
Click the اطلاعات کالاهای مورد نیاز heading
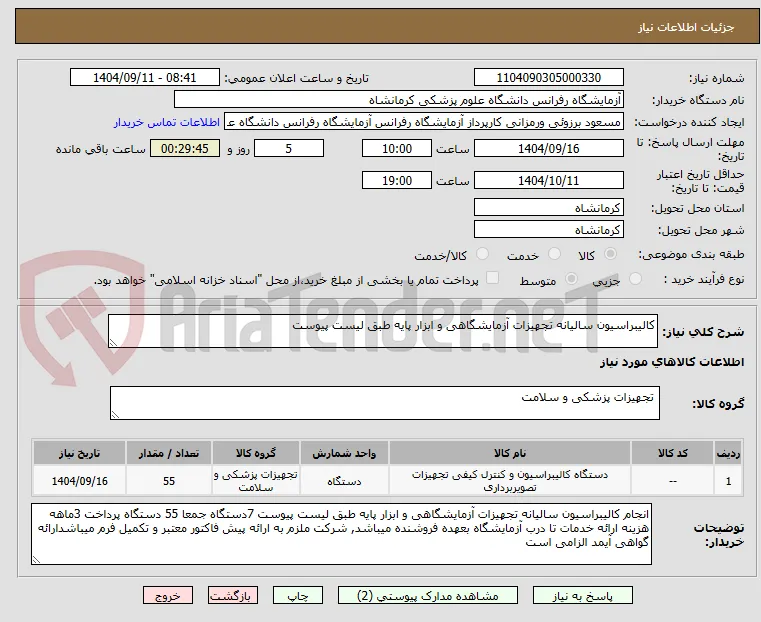coord(672,362)
